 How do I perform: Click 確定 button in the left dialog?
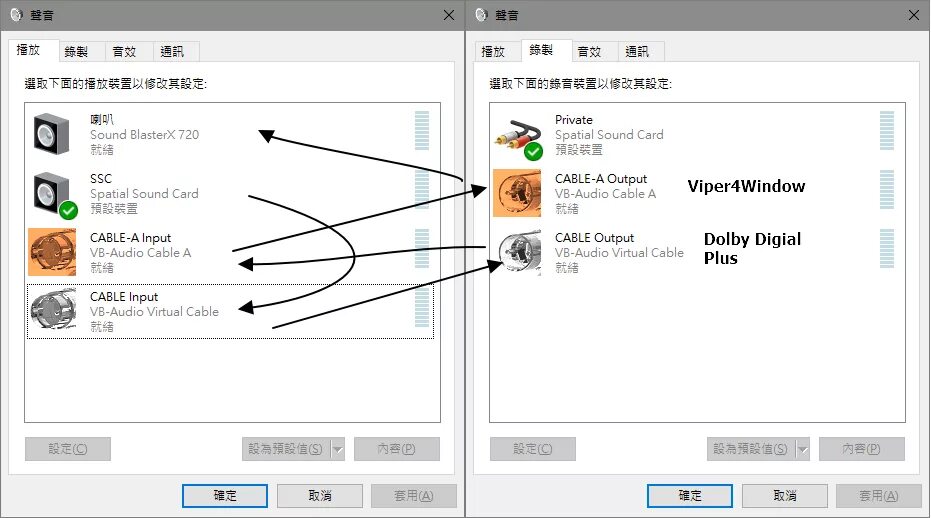(x=224, y=495)
